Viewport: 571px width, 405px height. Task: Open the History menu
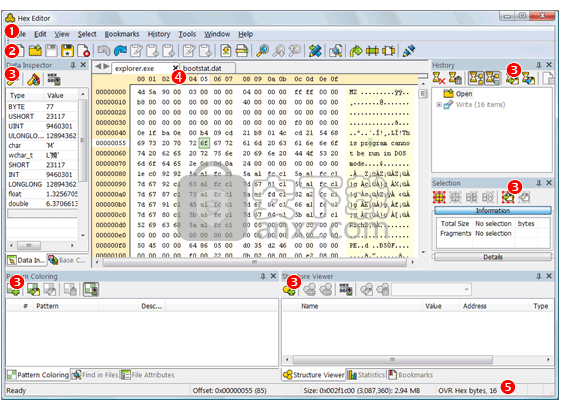point(159,34)
